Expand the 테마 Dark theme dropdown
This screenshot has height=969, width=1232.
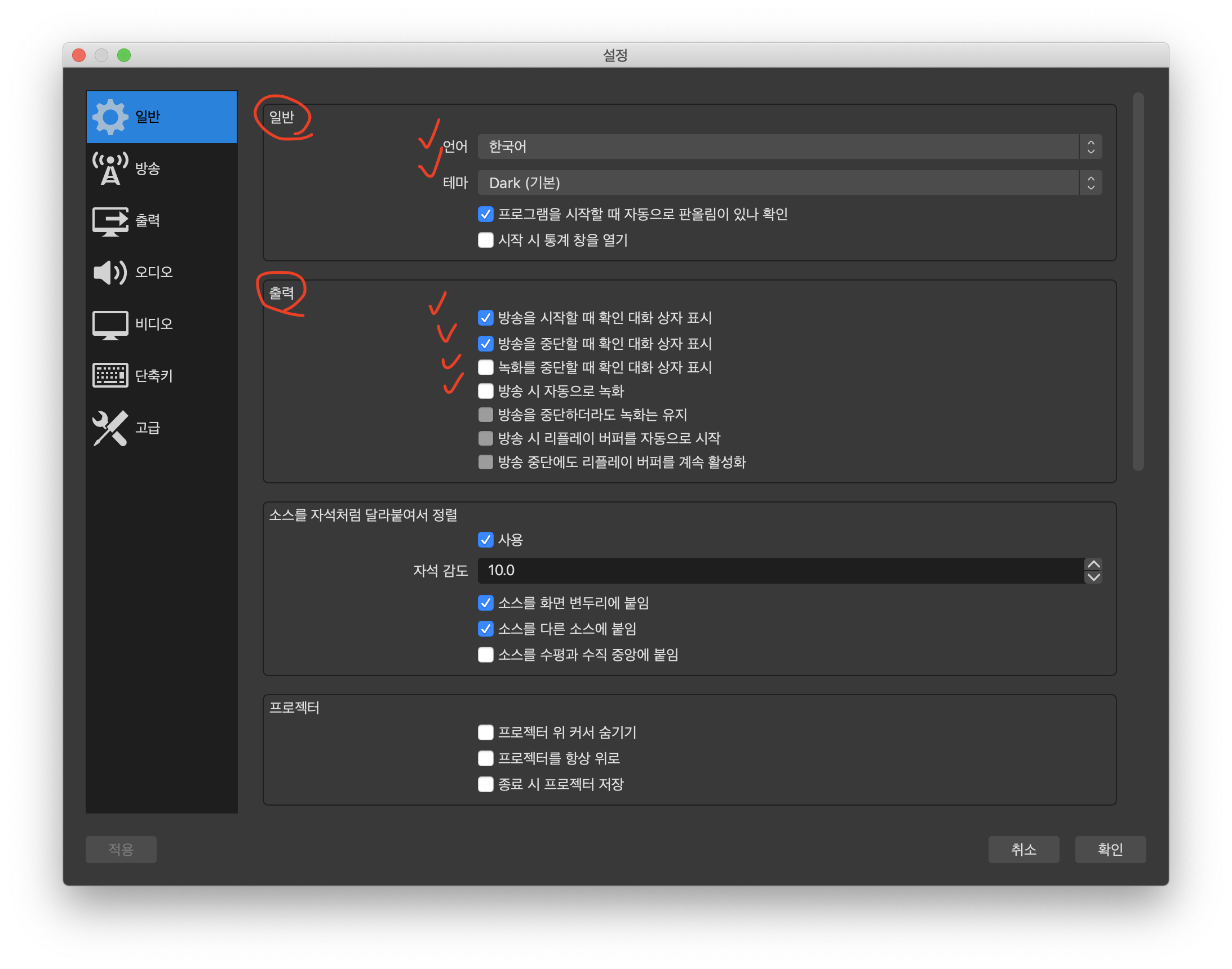[789, 183]
